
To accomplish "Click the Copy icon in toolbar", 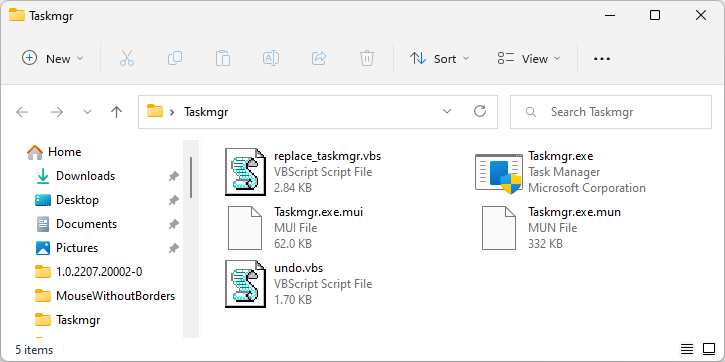I will [175, 59].
